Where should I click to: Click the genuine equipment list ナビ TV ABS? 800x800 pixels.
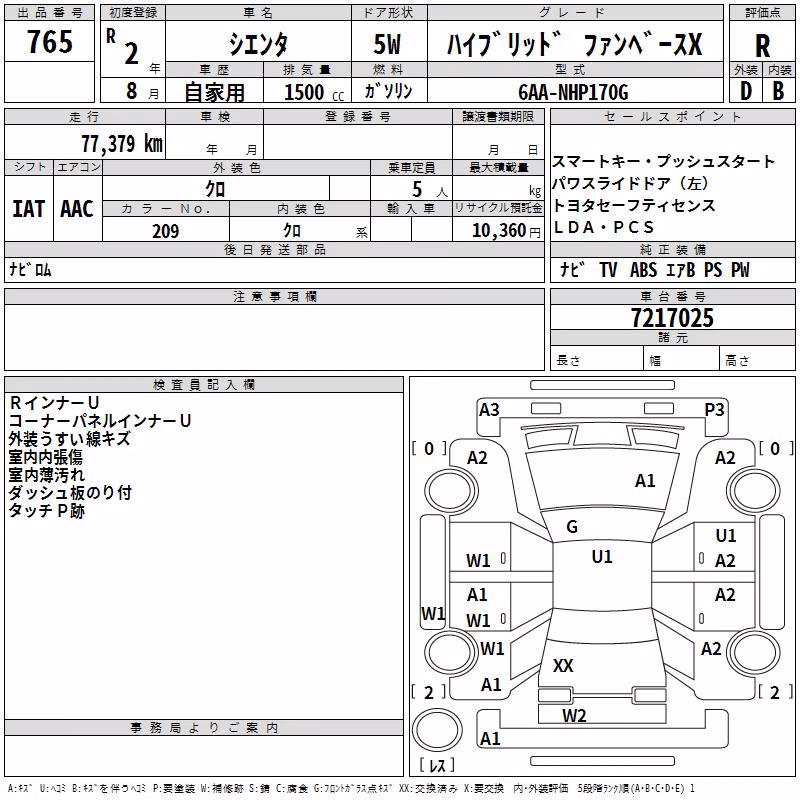coord(655,269)
